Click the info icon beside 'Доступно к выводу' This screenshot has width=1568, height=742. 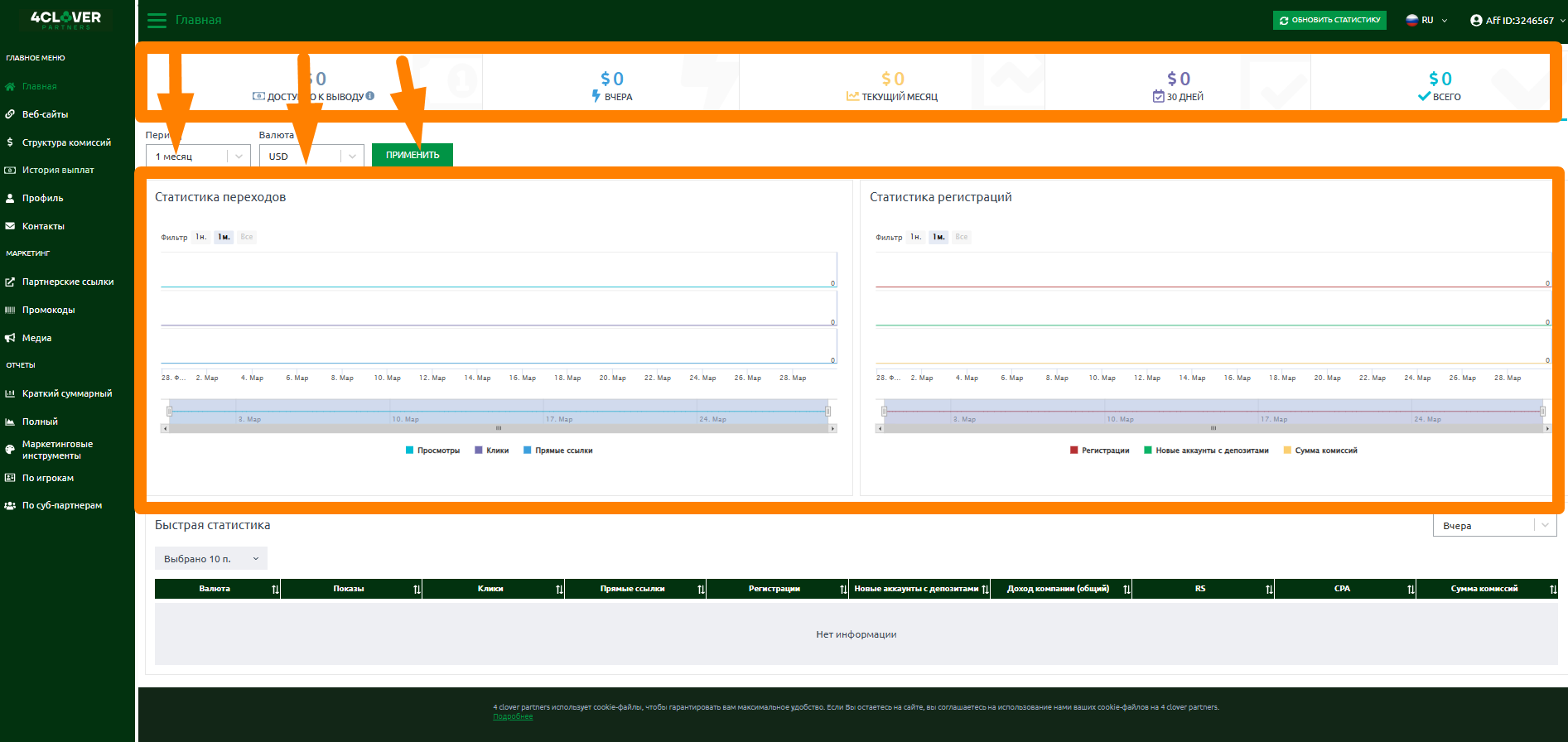pyautogui.click(x=370, y=96)
